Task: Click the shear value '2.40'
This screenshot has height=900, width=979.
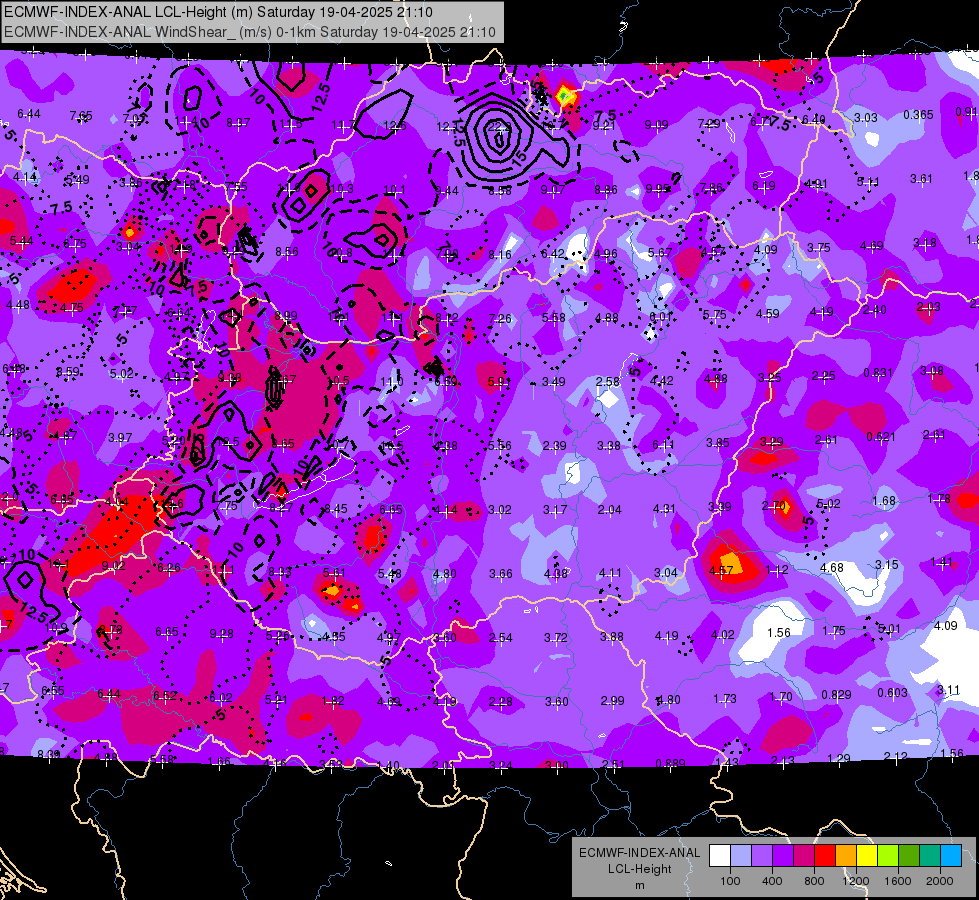Action: click(x=875, y=309)
